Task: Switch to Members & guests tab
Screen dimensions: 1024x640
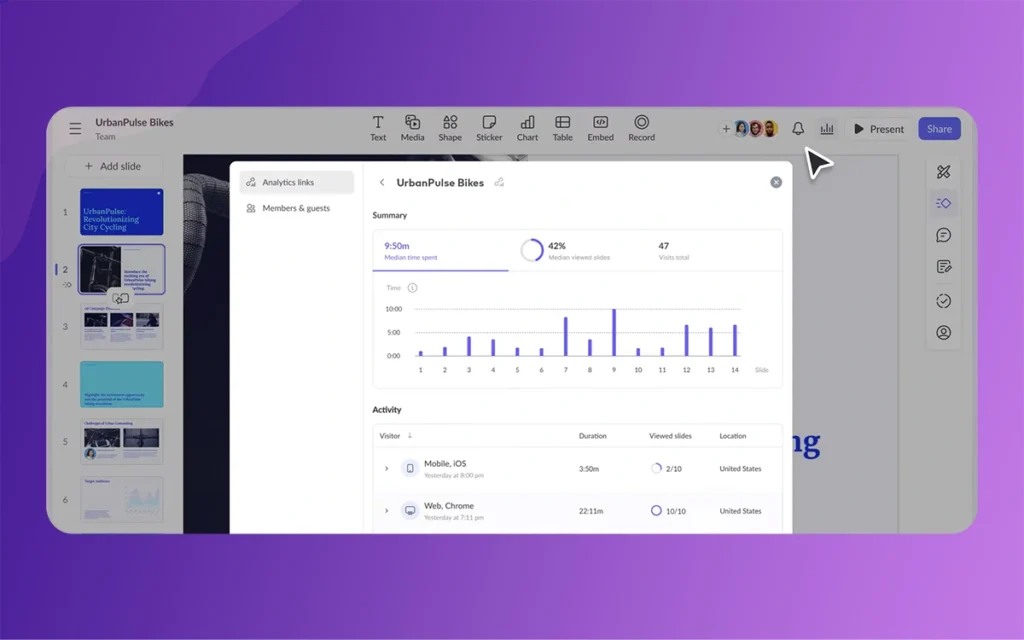Action: pyautogui.click(x=295, y=208)
